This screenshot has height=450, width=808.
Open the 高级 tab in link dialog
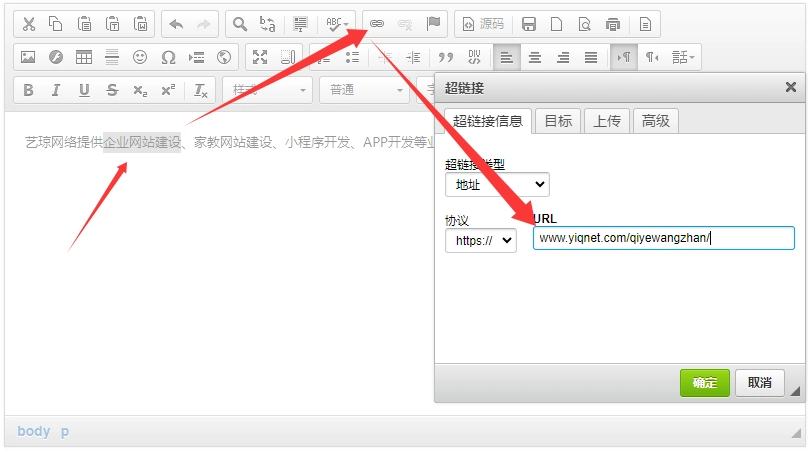655,121
